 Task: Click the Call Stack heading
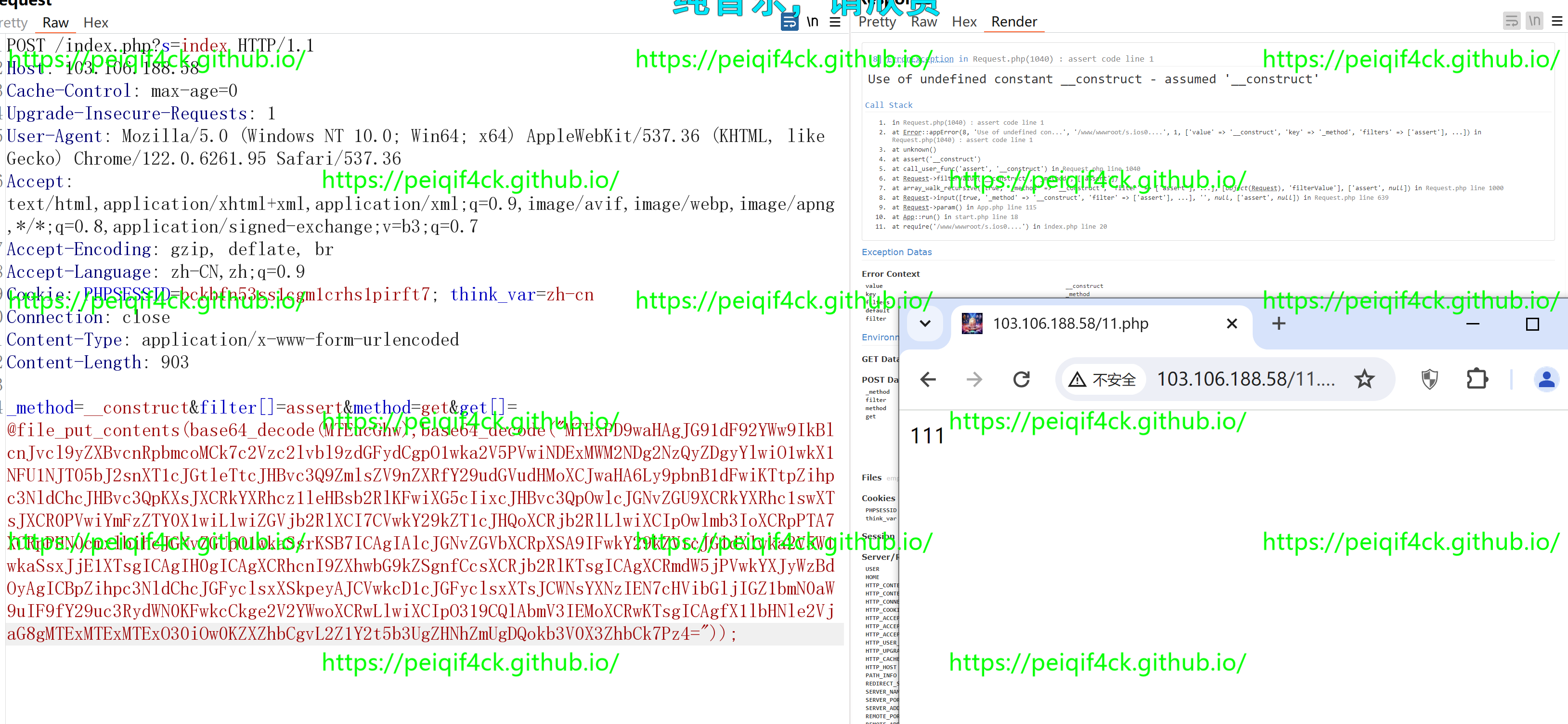888,104
